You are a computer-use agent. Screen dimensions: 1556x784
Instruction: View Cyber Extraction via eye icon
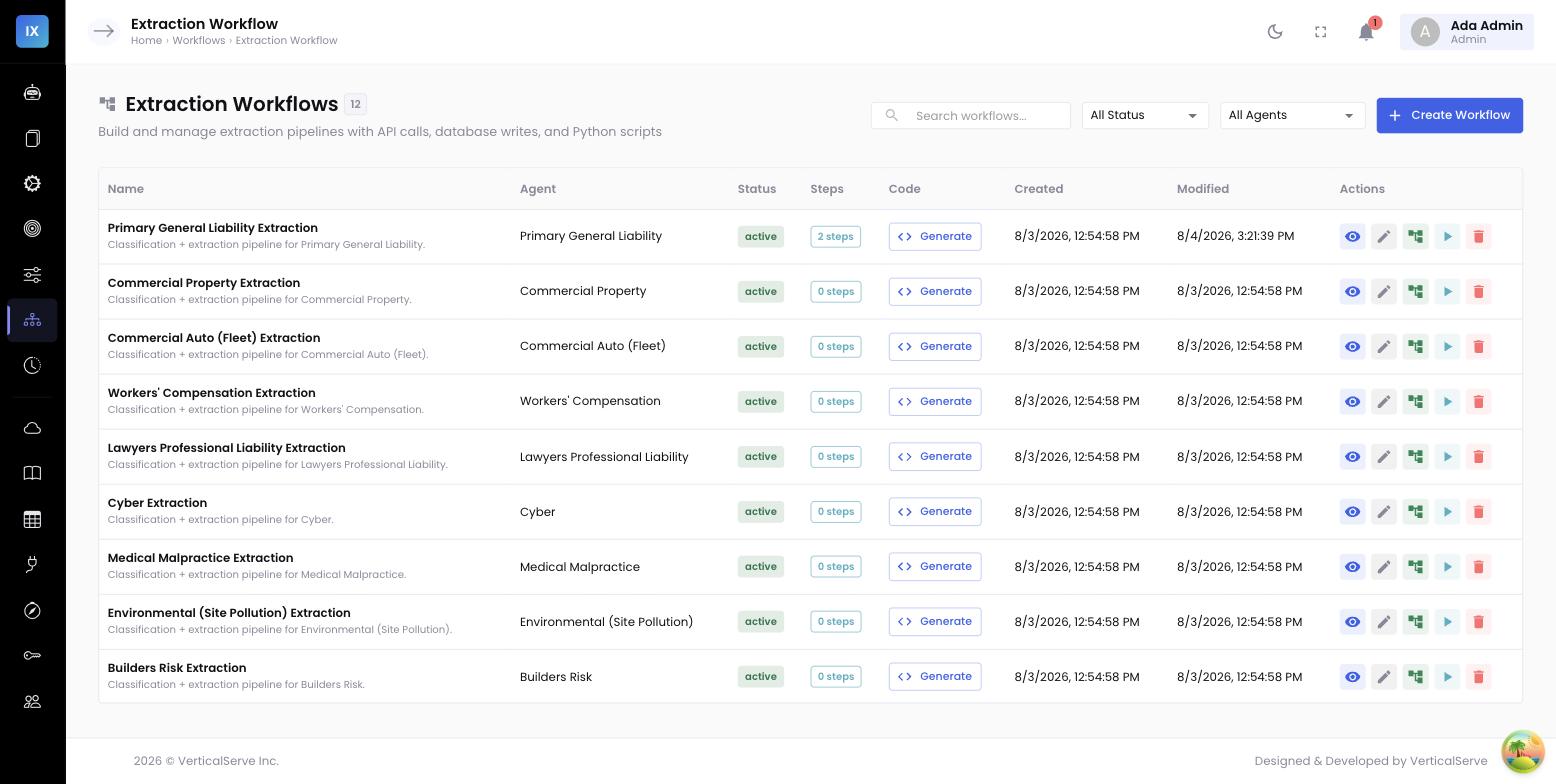coord(1352,512)
